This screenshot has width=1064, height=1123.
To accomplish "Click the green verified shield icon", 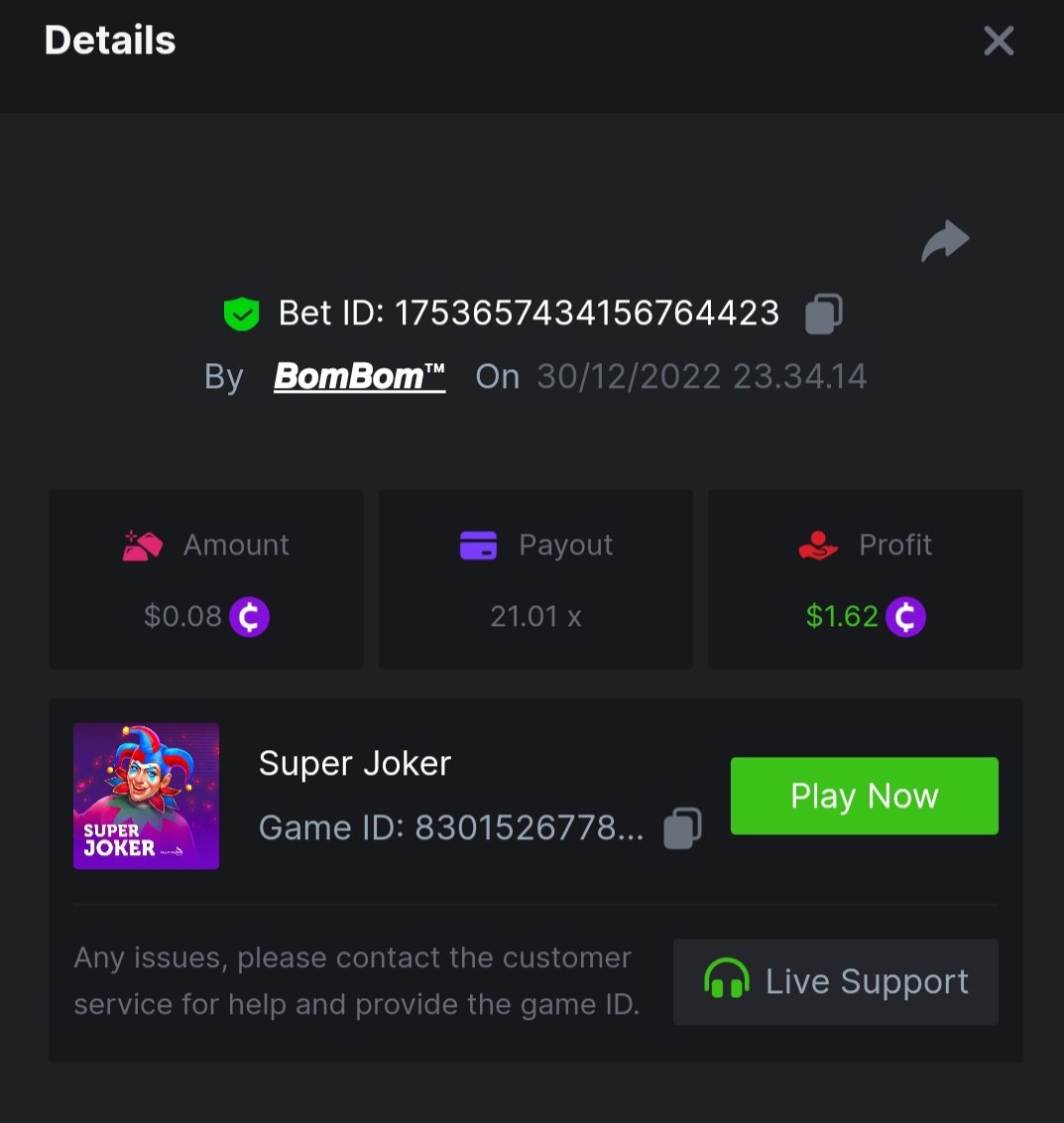I will click(x=241, y=314).
